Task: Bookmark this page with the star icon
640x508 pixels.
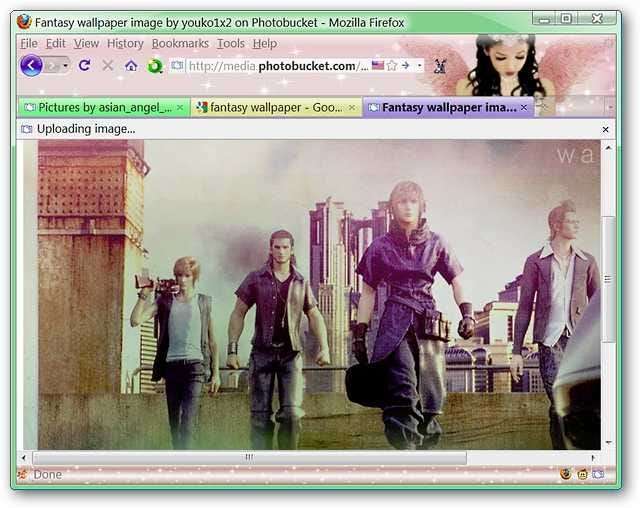Action: coord(391,65)
